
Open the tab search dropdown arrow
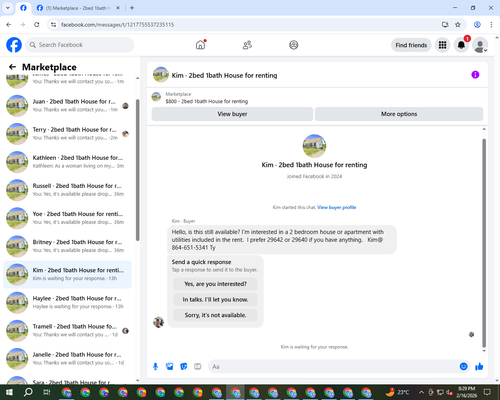[x=8, y=8]
